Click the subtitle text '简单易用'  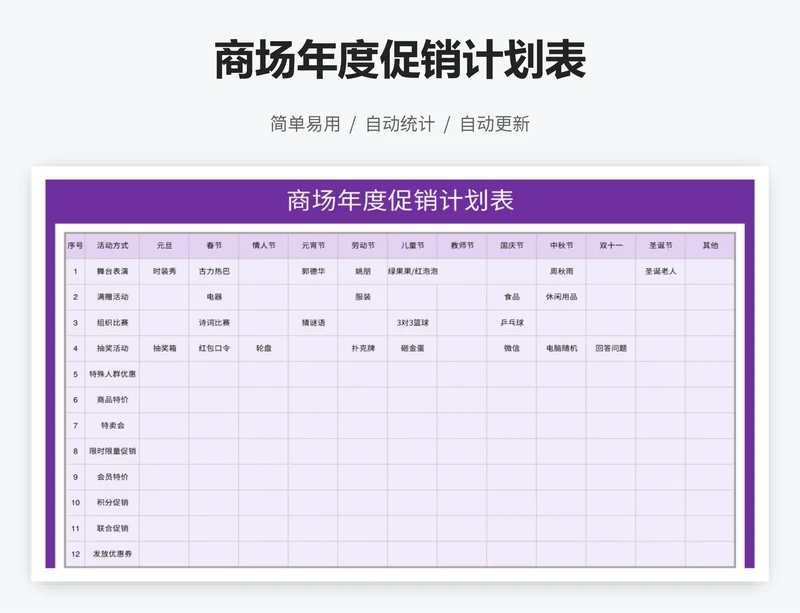tap(305, 124)
